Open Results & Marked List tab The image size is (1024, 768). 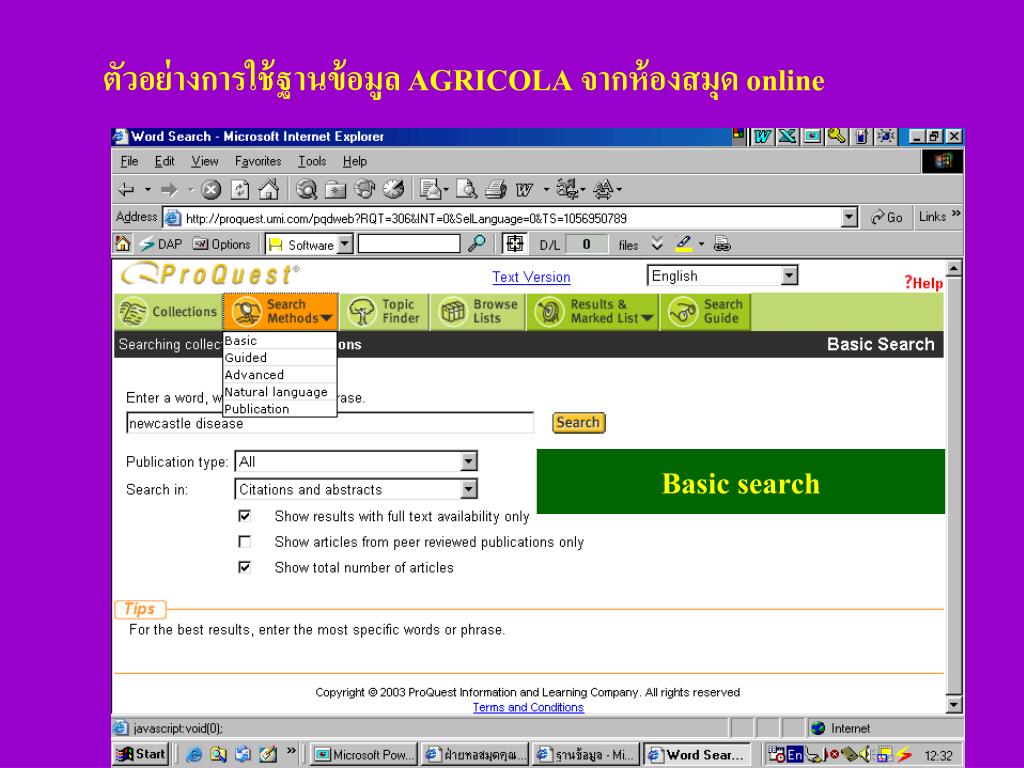click(594, 312)
